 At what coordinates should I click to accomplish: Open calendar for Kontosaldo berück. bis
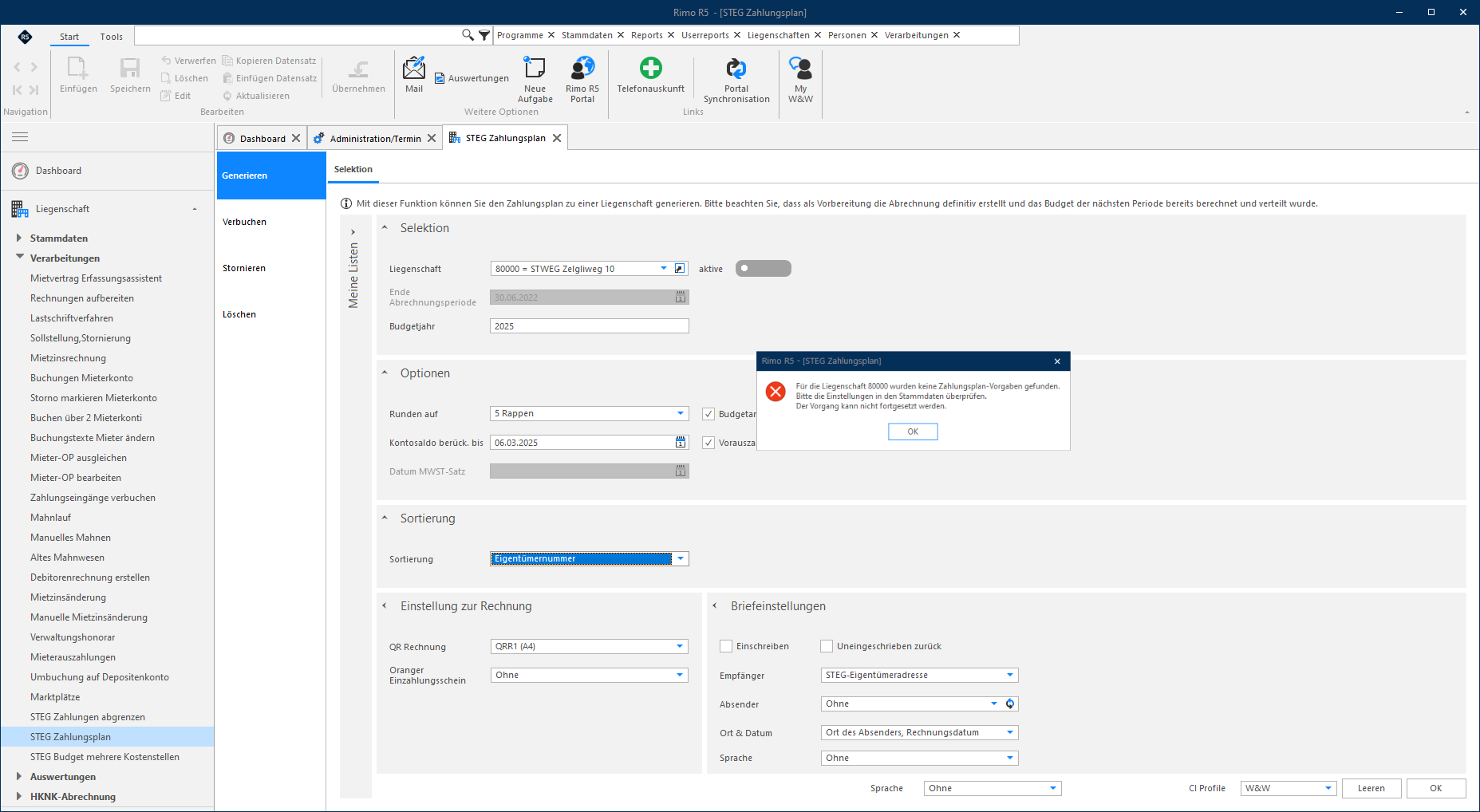(x=681, y=442)
